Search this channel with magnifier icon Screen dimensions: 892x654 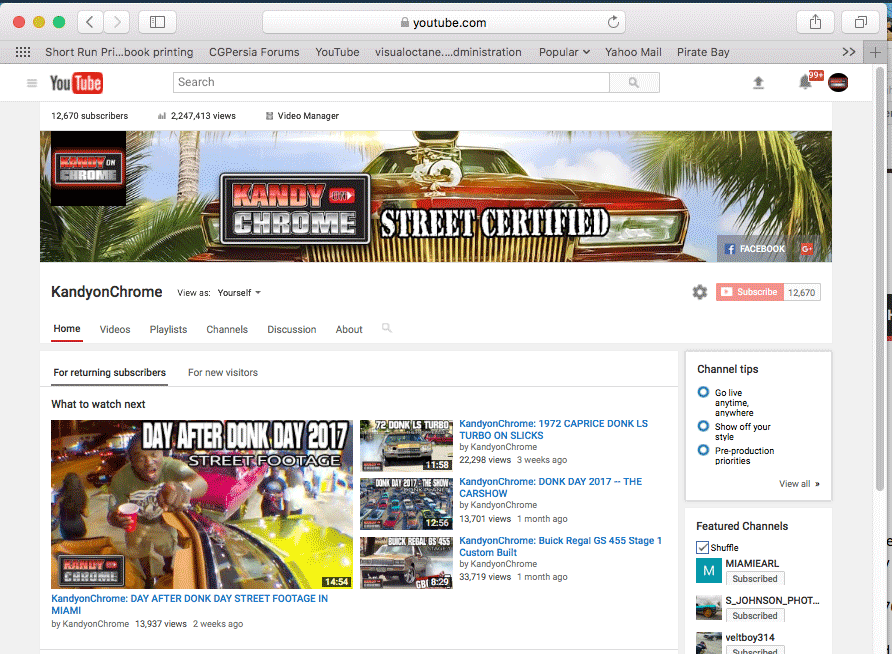pyautogui.click(x=387, y=328)
